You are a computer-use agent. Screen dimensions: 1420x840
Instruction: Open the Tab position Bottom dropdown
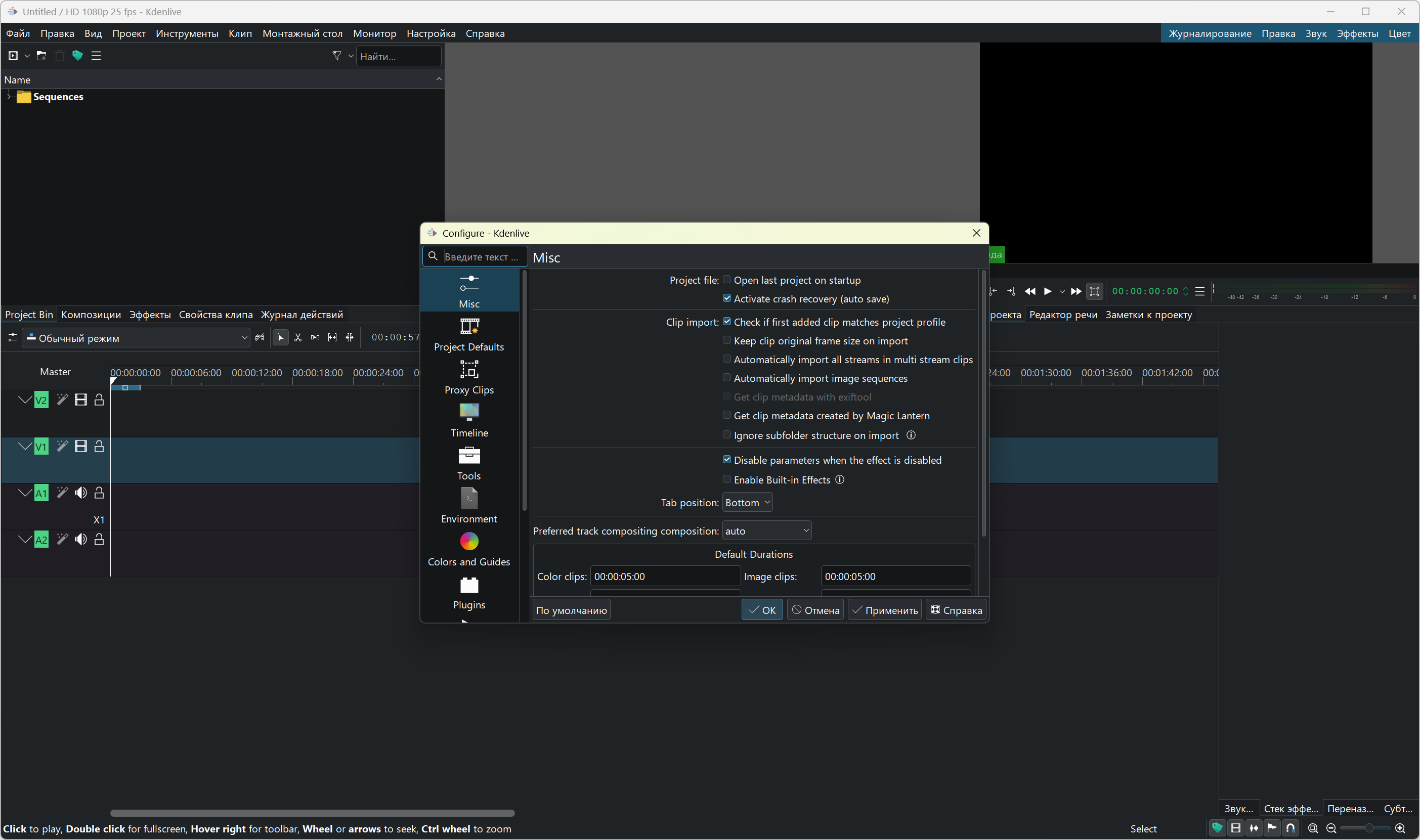(747, 503)
